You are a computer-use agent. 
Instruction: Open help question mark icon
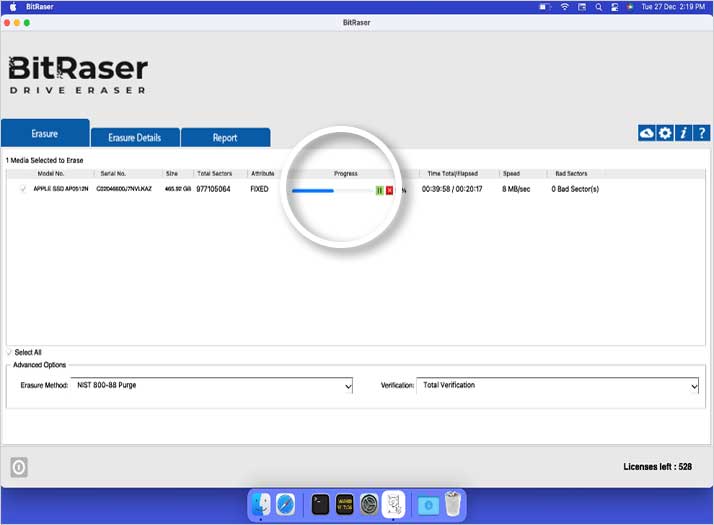coord(701,133)
